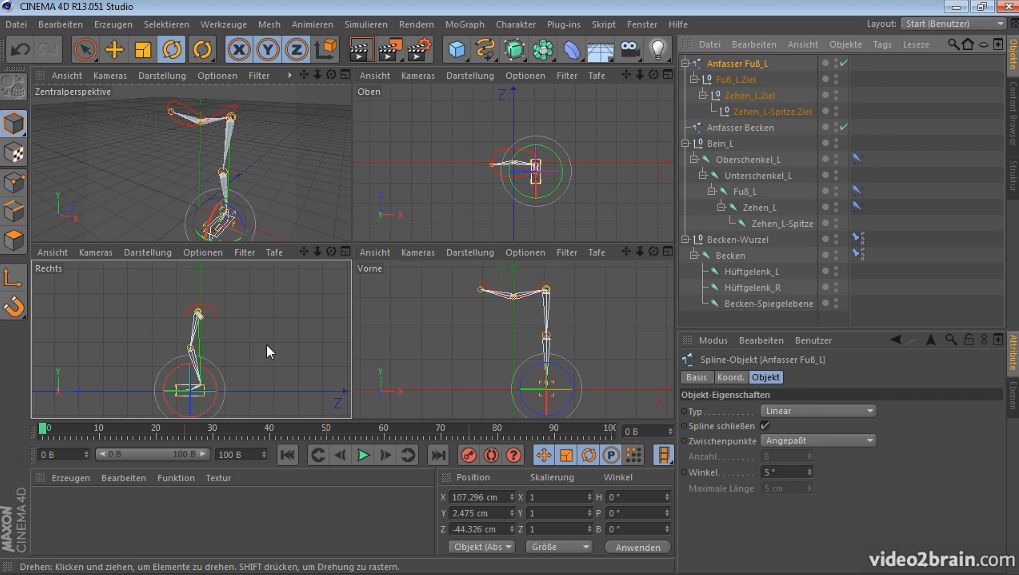Collapse the Bein_L hierarchy
The image size is (1019, 575).
[x=685, y=143]
